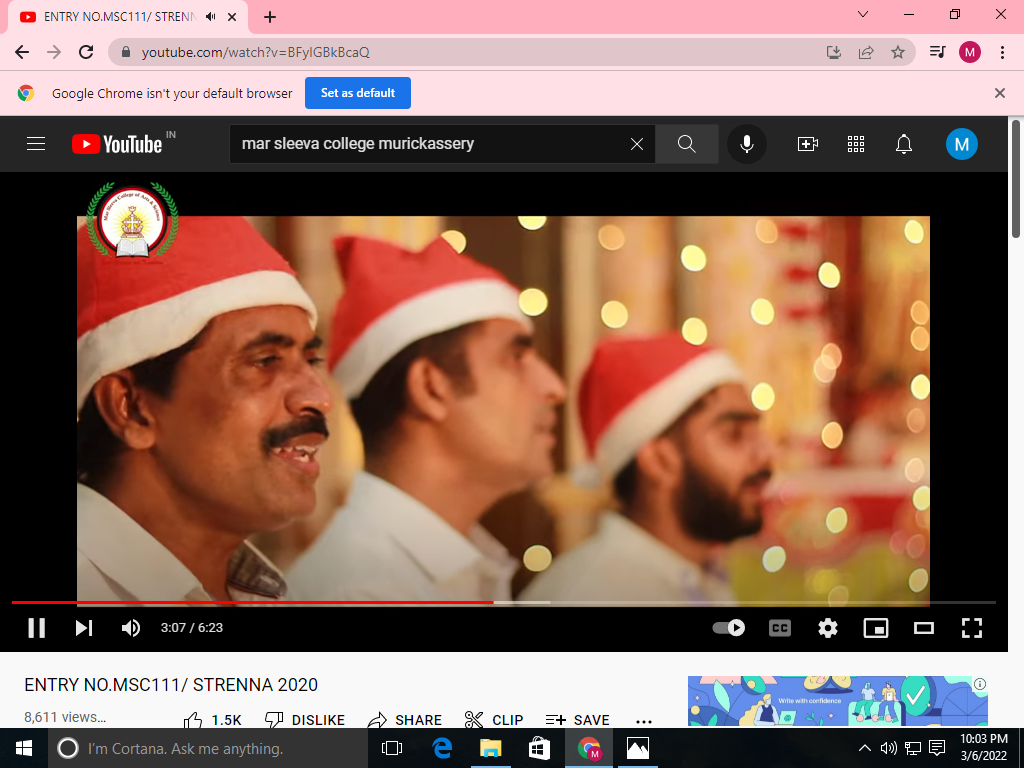Screen dimensions: 1024x768
Task: Open File Explorer from the taskbar
Action: coord(490,748)
